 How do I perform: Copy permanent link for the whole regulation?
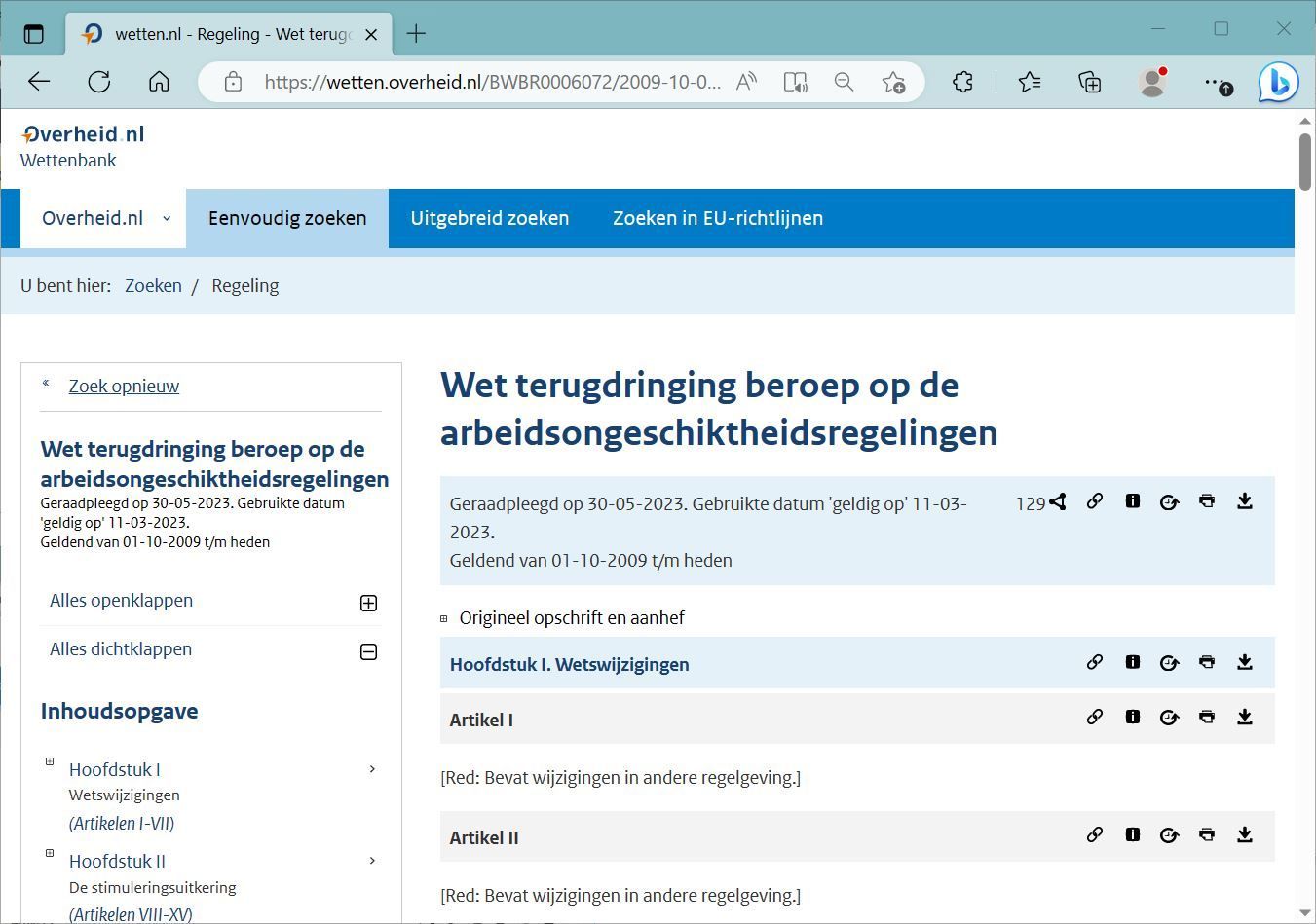tap(1095, 500)
